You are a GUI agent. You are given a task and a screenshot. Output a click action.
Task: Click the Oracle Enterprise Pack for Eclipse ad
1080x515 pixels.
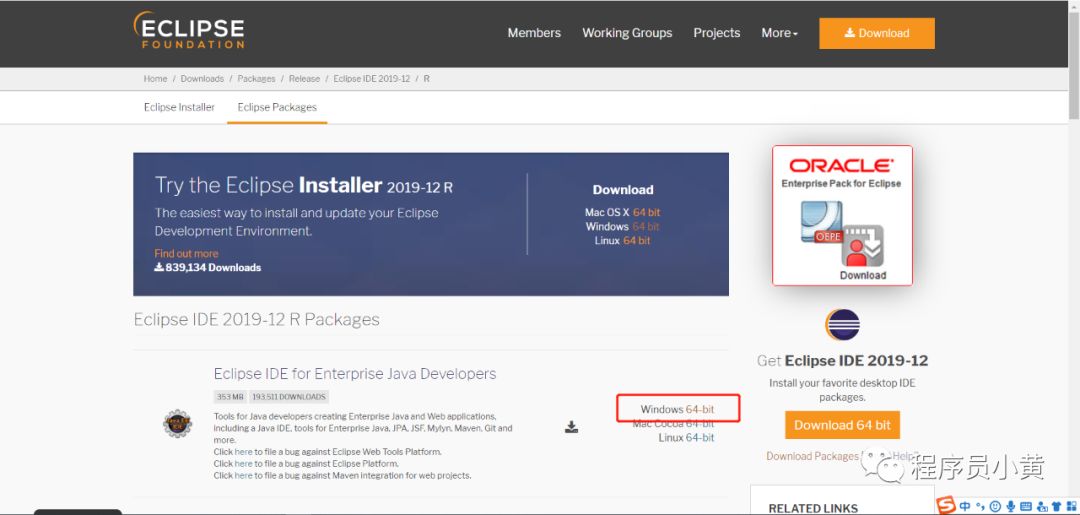click(842, 215)
